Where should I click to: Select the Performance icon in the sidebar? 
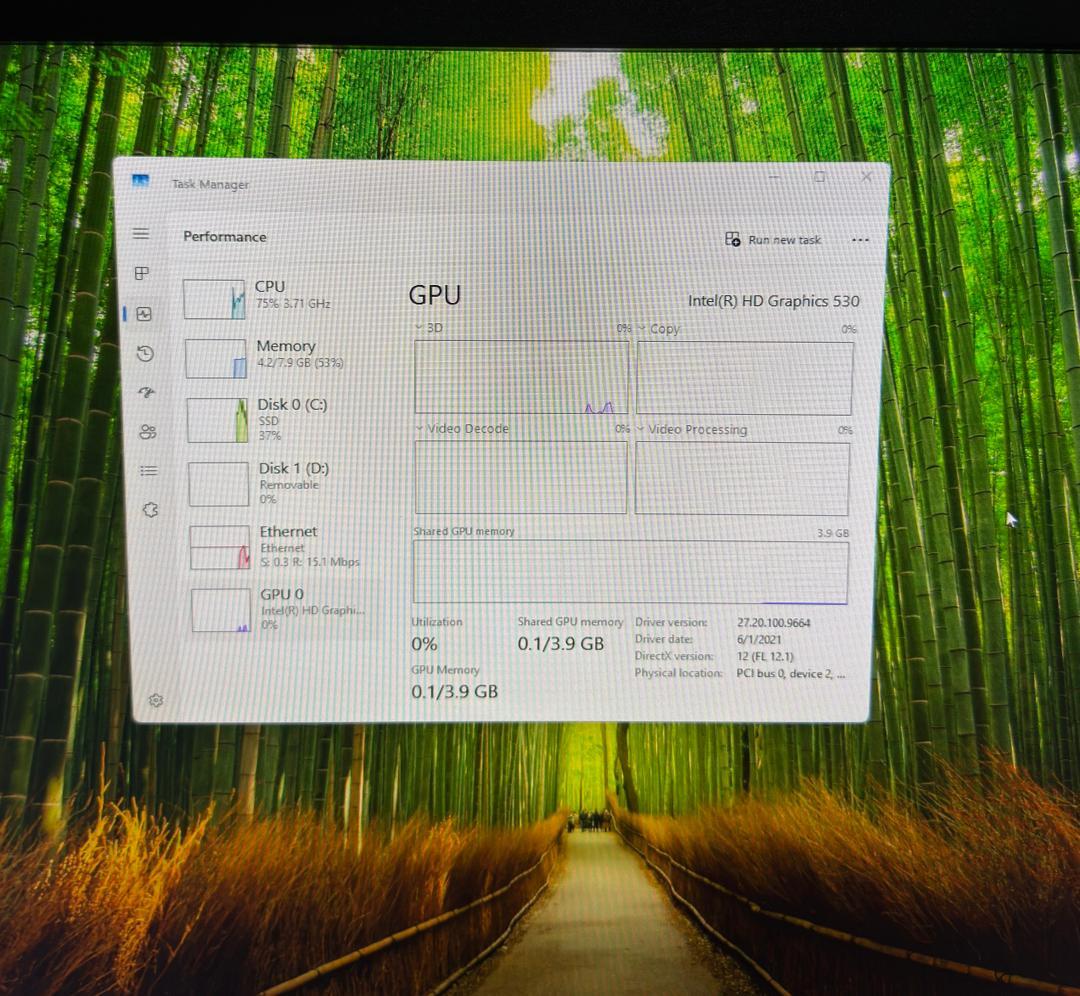click(143, 313)
